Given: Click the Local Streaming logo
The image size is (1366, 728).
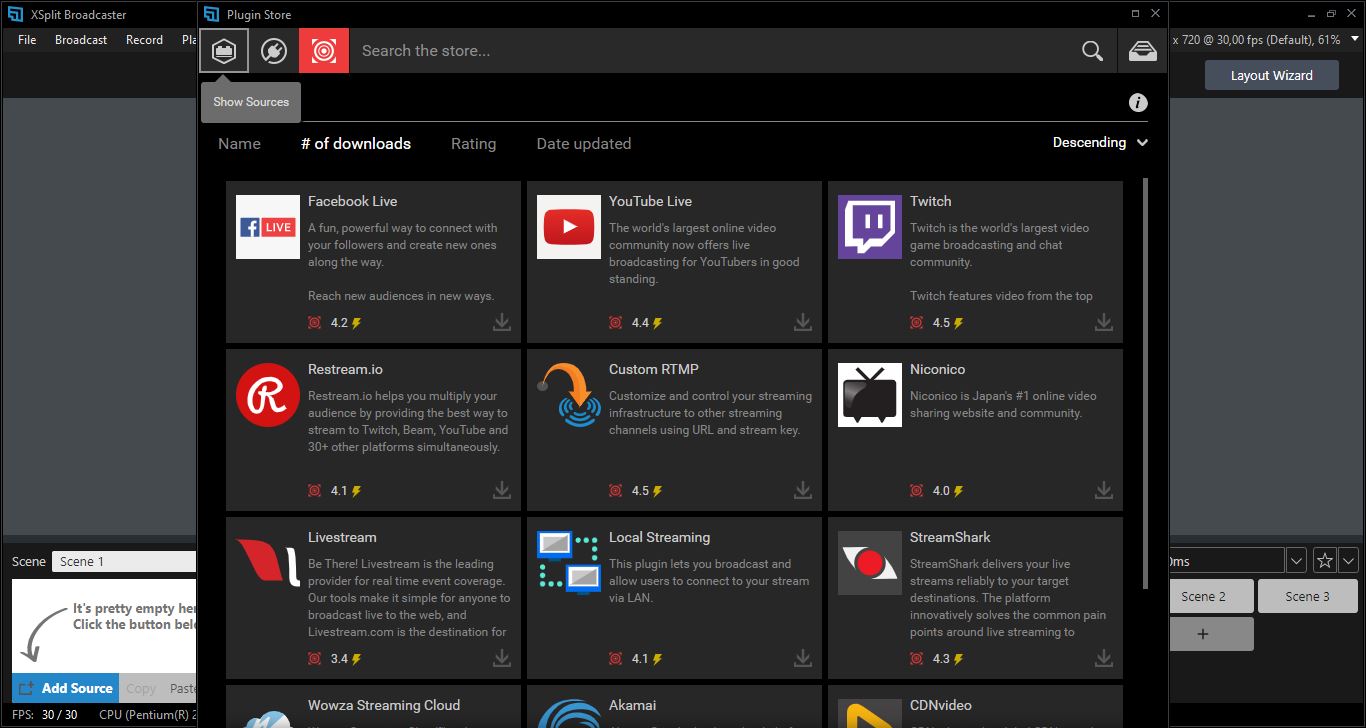Looking at the screenshot, I should 569,563.
